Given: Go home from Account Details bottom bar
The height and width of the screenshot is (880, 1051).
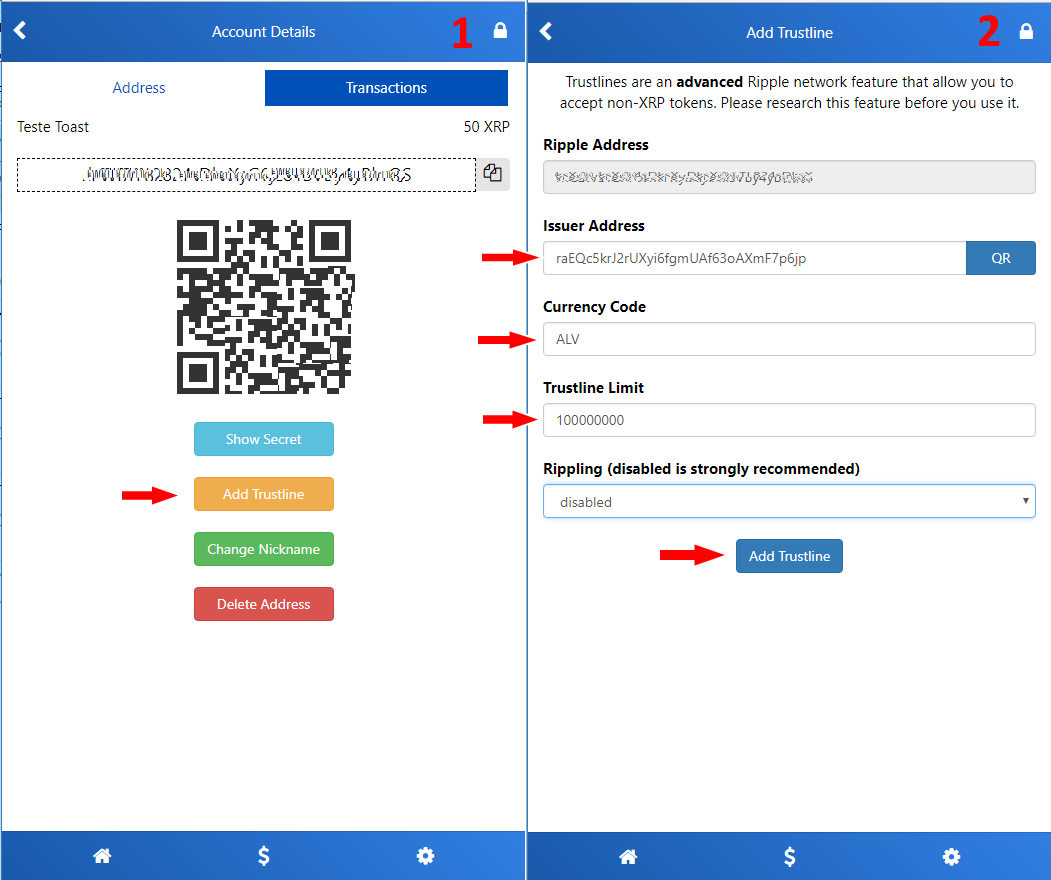Looking at the screenshot, I should click(101, 856).
